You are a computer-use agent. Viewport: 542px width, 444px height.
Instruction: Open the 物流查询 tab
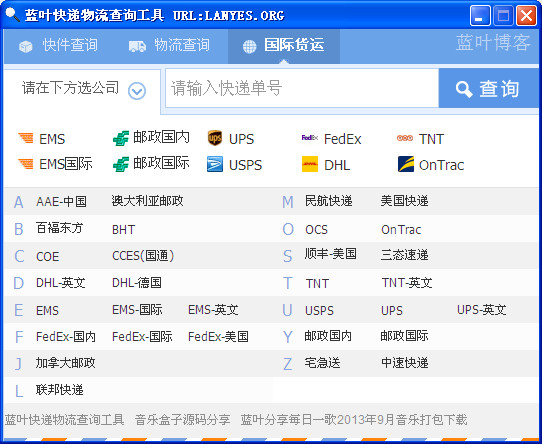pos(169,45)
